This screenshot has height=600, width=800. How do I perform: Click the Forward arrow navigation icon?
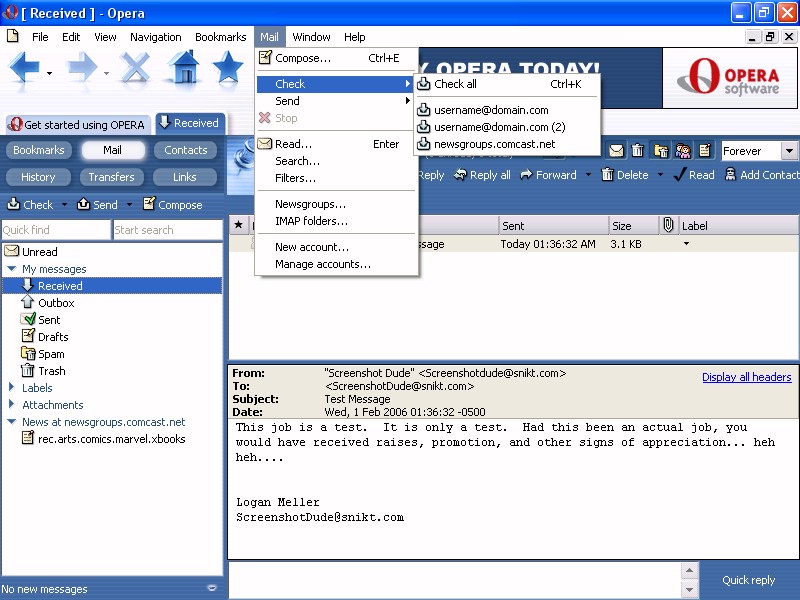[82, 66]
